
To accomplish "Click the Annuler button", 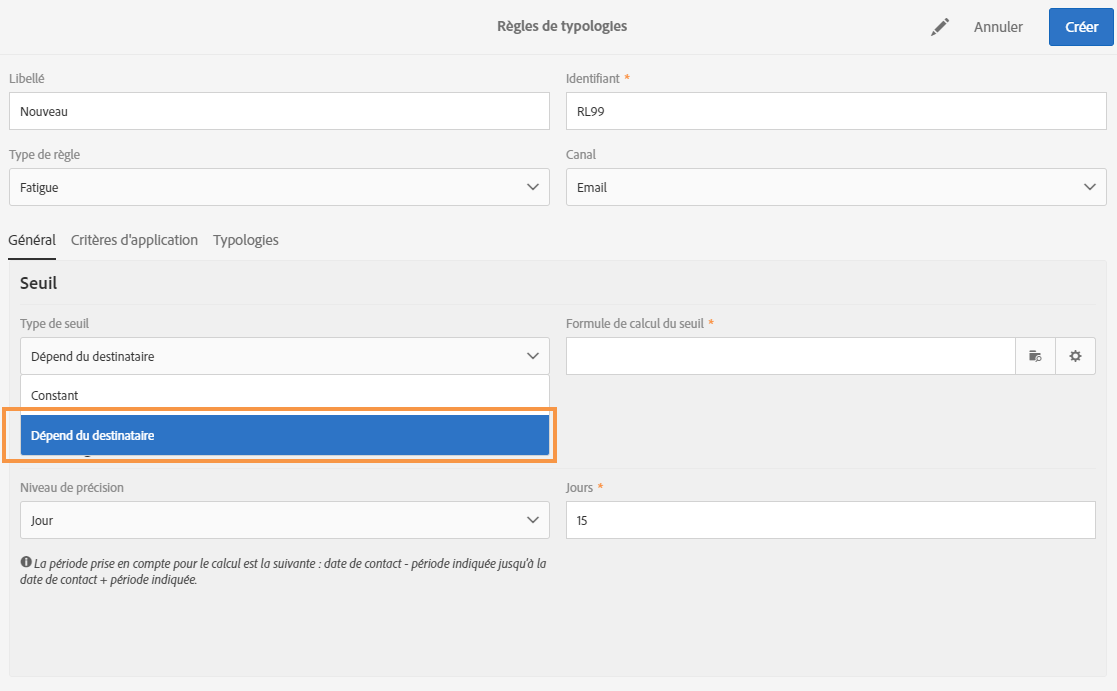I will (998, 27).
